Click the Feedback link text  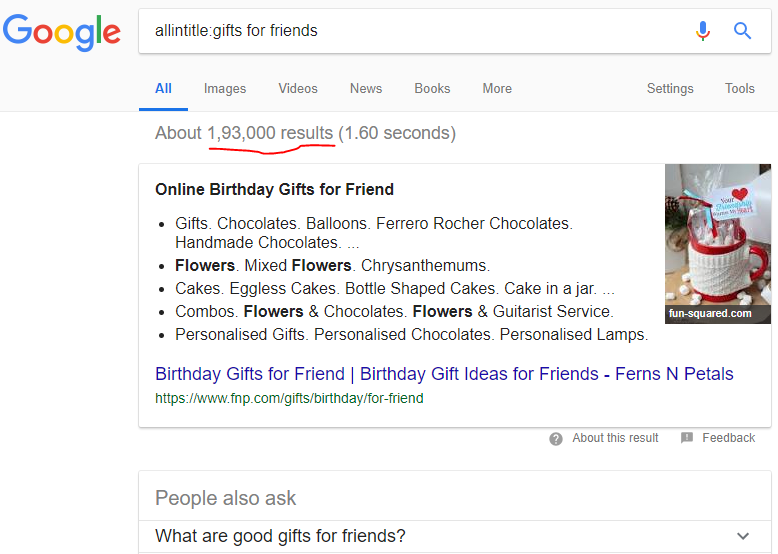(728, 438)
